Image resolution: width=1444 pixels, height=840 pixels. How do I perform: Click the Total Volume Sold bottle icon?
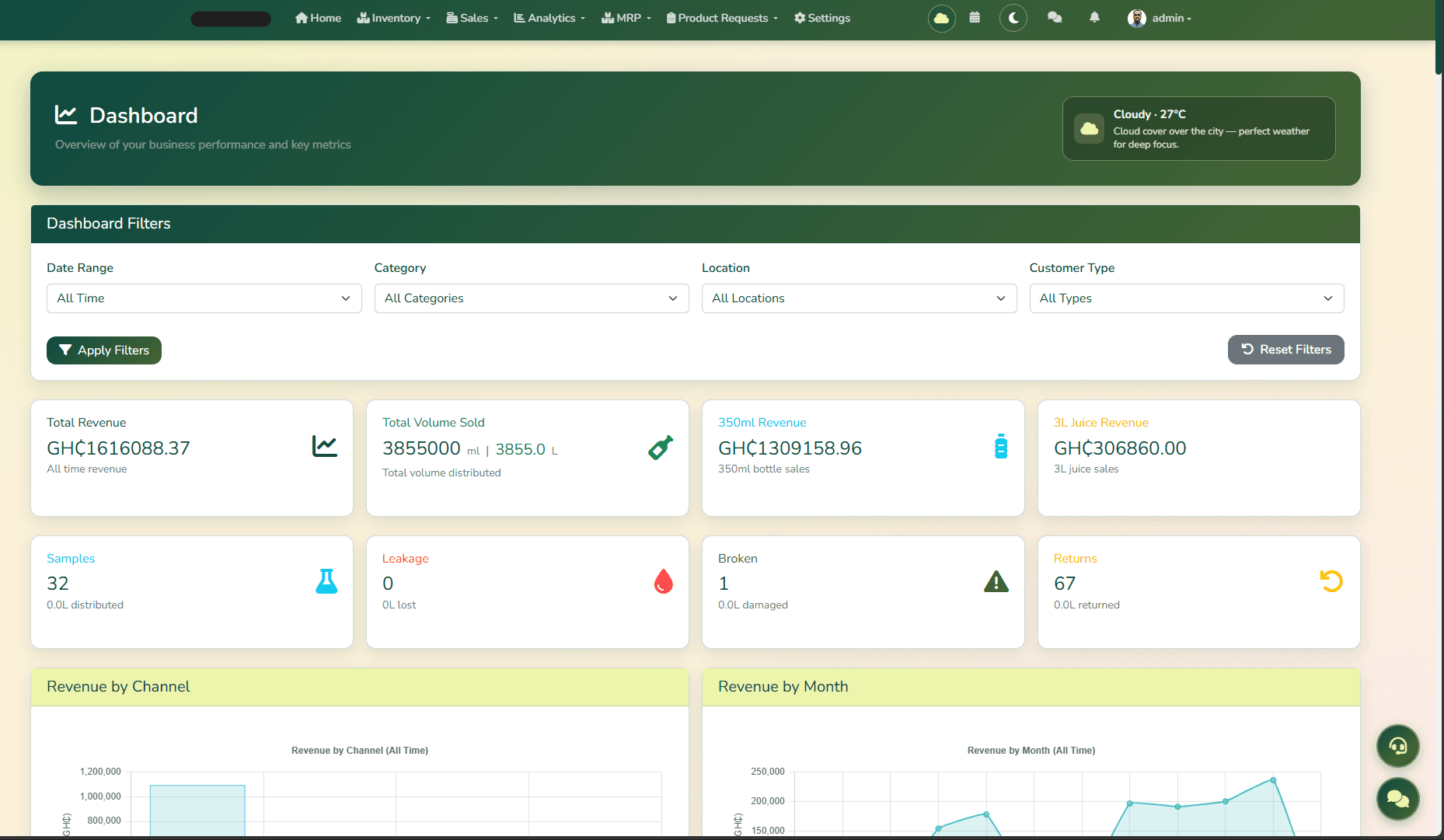click(661, 448)
